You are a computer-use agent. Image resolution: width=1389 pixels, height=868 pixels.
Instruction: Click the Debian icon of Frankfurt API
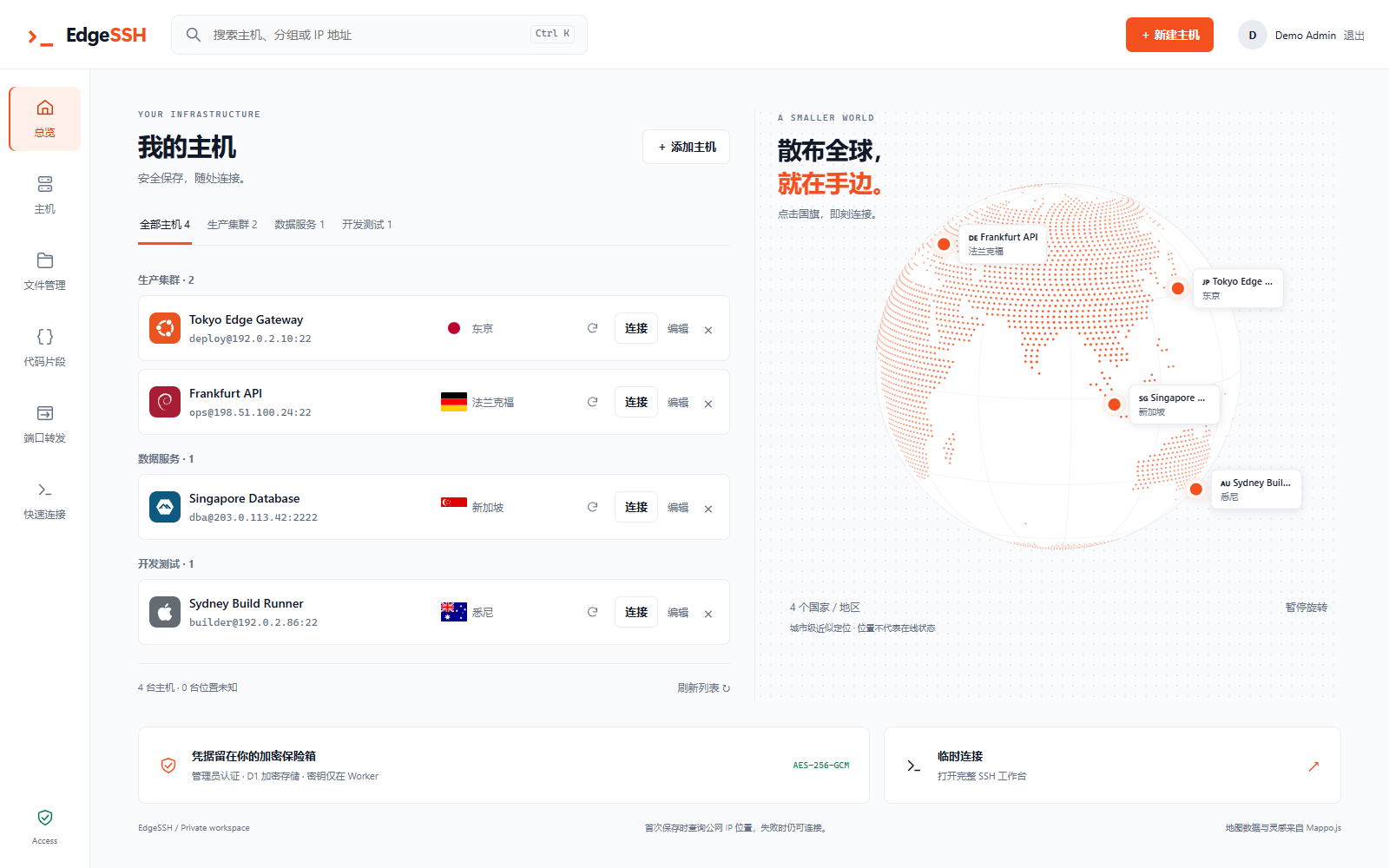tap(165, 402)
